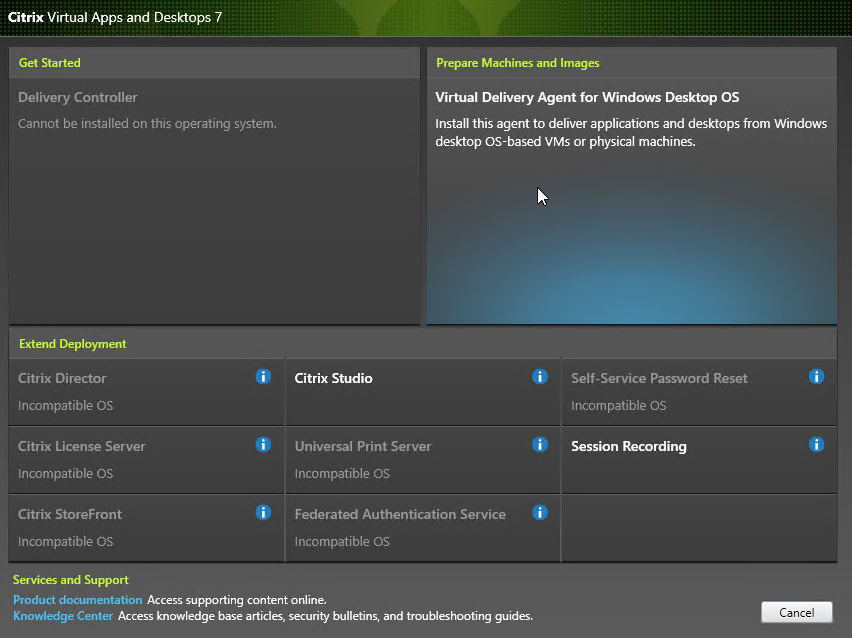View info for Universal Print Server
Screen dimensions: 852x638
click(x=540, y=445)
